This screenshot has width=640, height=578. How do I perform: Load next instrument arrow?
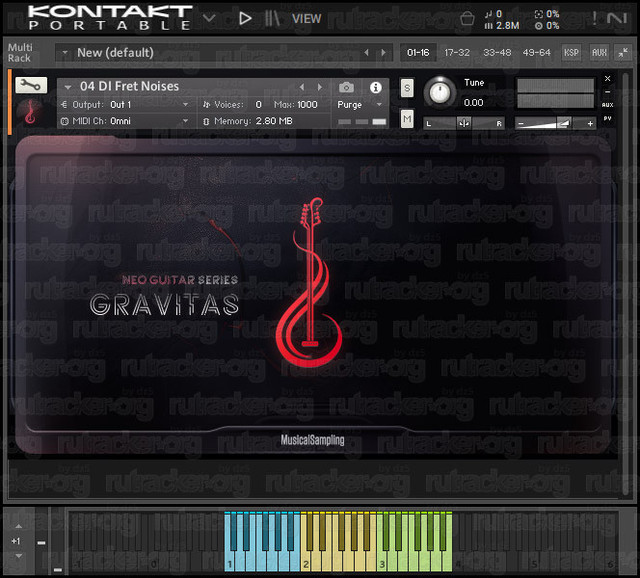pyautogui.click(x=320, y=87)
